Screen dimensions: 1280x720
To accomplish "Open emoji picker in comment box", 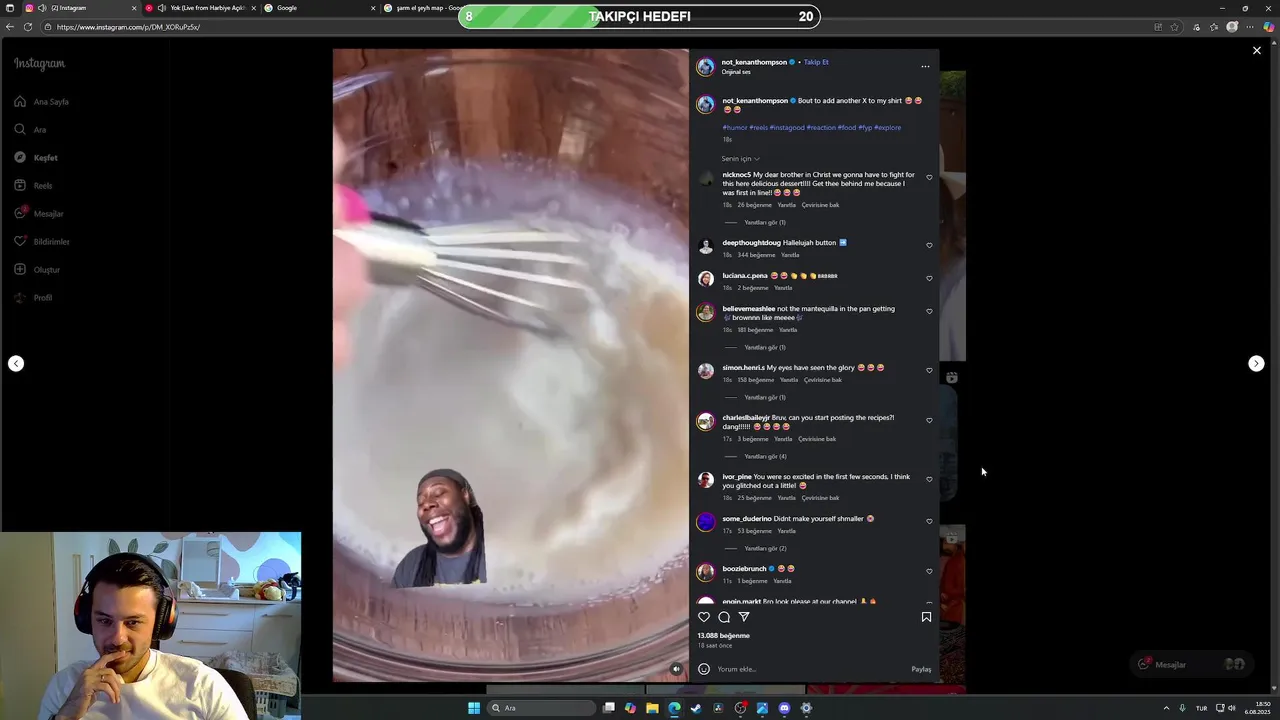I will pos(704,669).
